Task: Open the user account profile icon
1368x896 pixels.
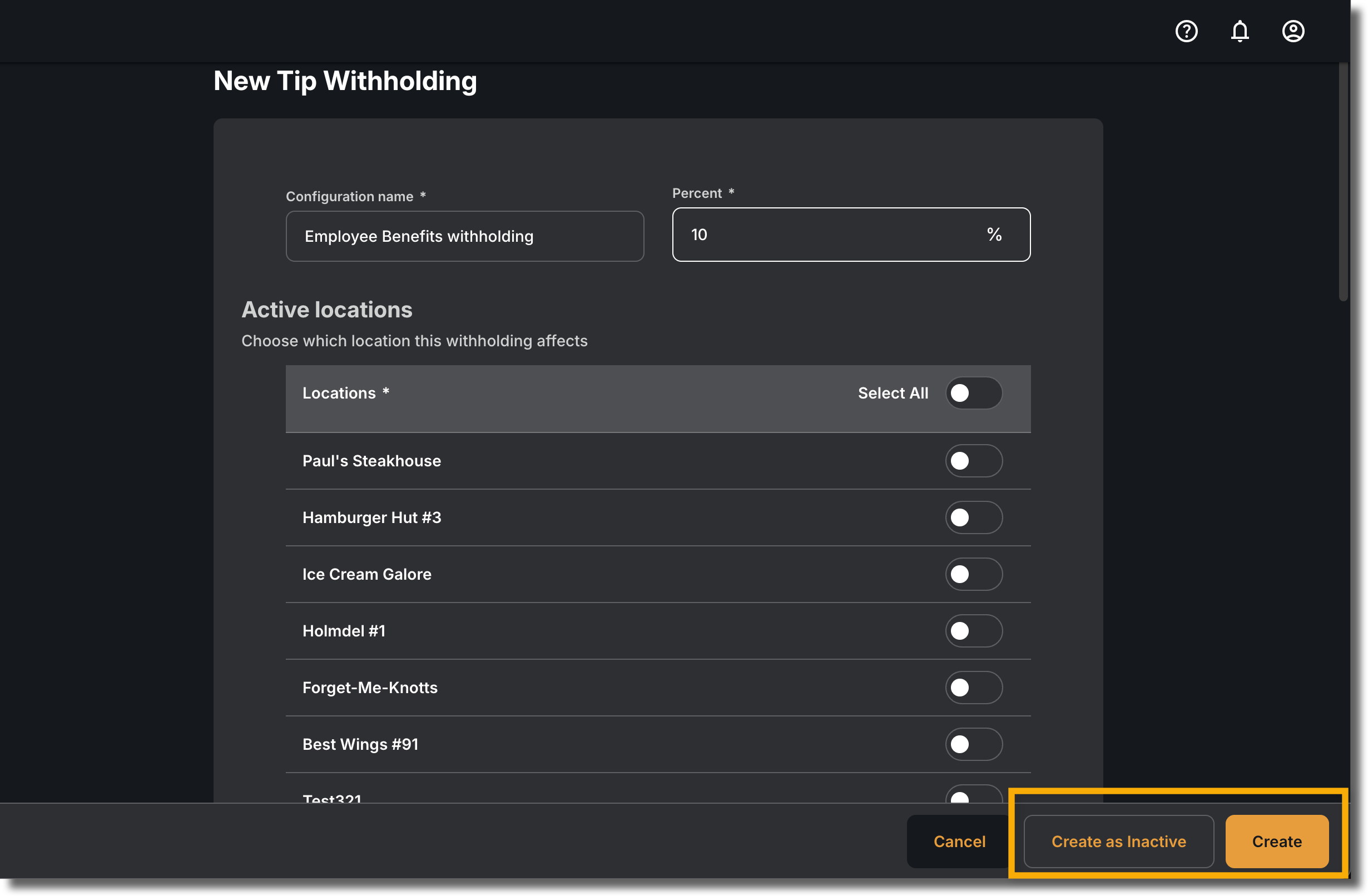Action: pyautogui.click(x=1293, y=31)
